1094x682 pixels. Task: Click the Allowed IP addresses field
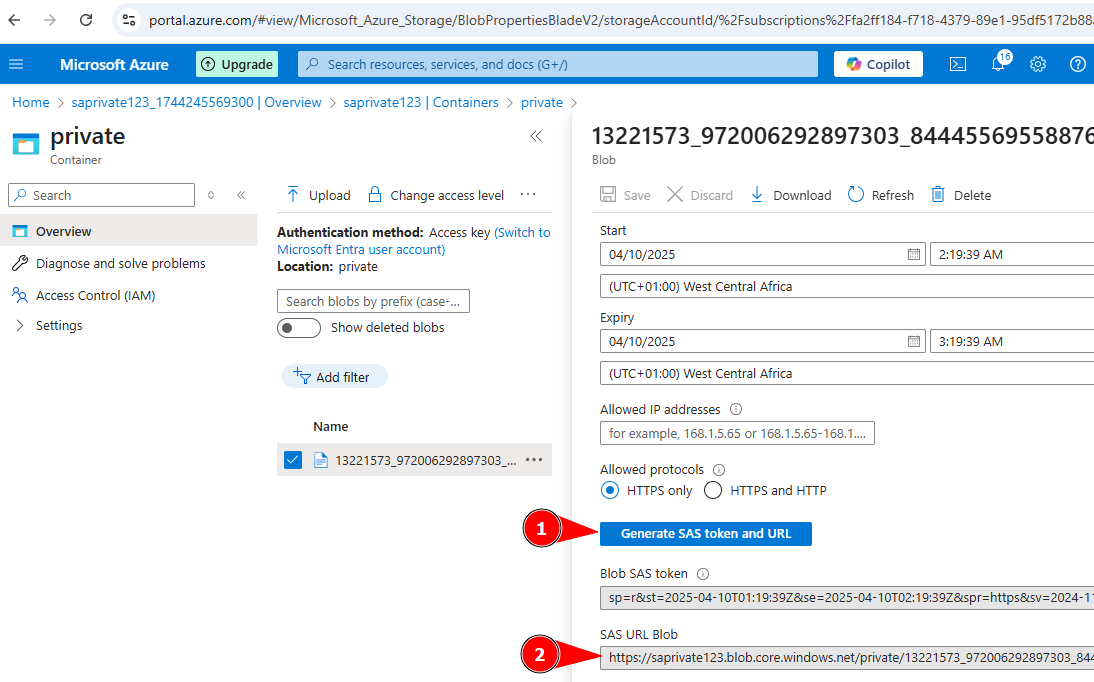point(737,433)
